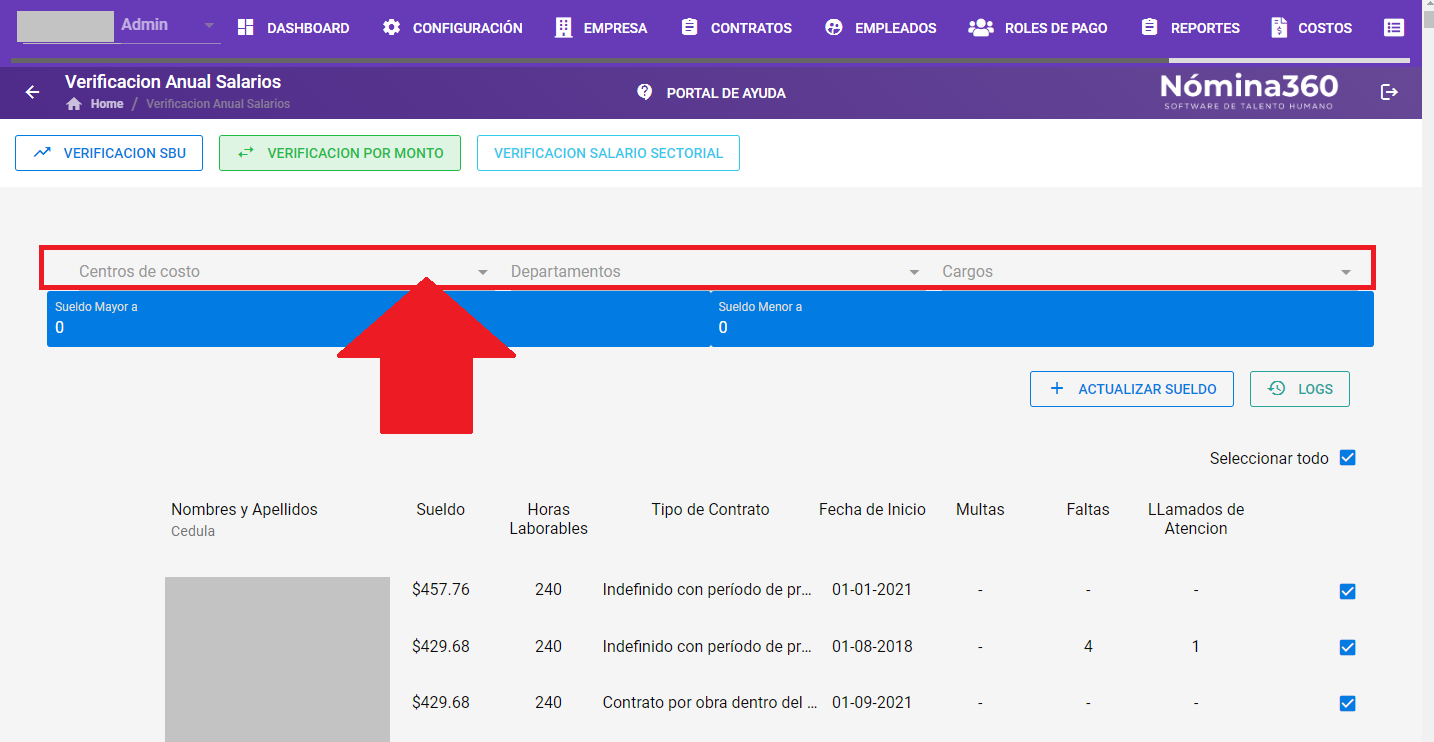
Task: Uncheck the row starting 01-08-2018
Action: 1347,647
